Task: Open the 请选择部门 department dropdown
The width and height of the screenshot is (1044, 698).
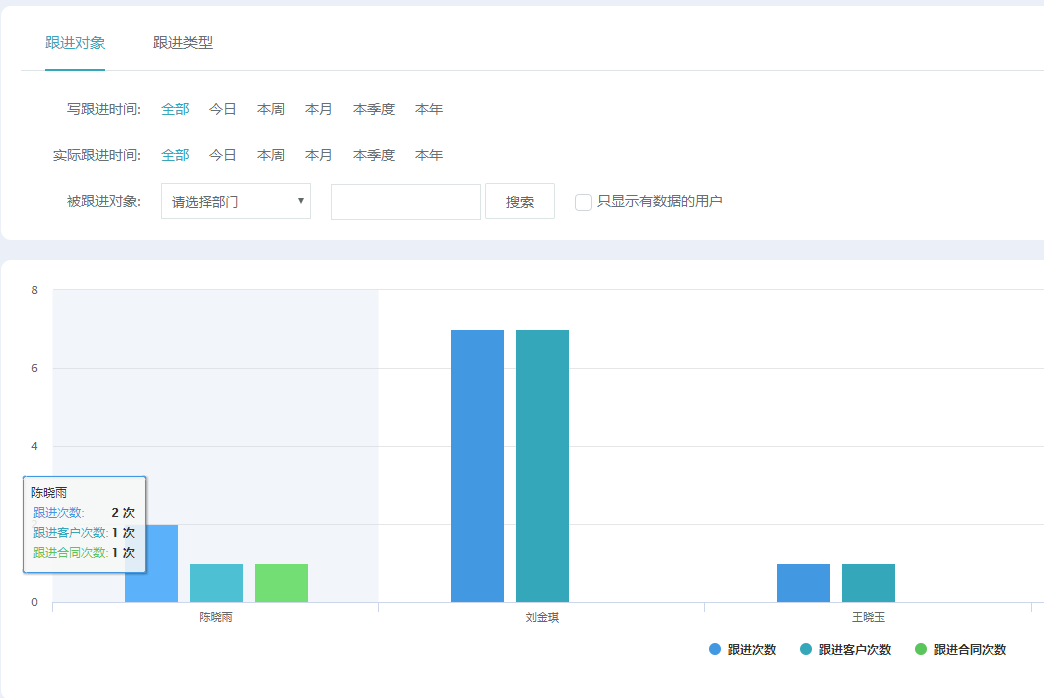Action: [235, 201]
